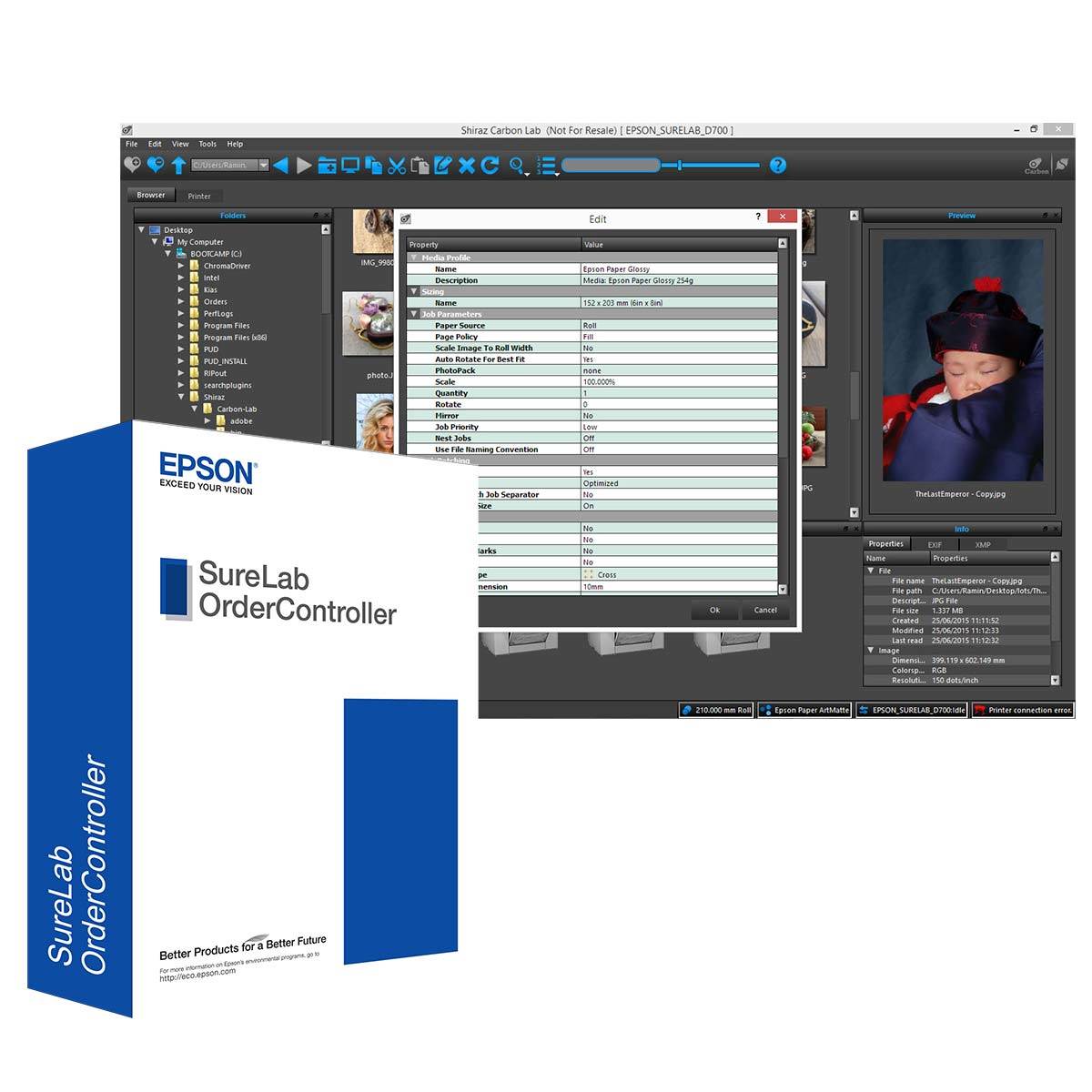Click the monitor icon in the toolbar
The height and width of the screenshot is (1092, 1092).
click(x=349, y=165)
